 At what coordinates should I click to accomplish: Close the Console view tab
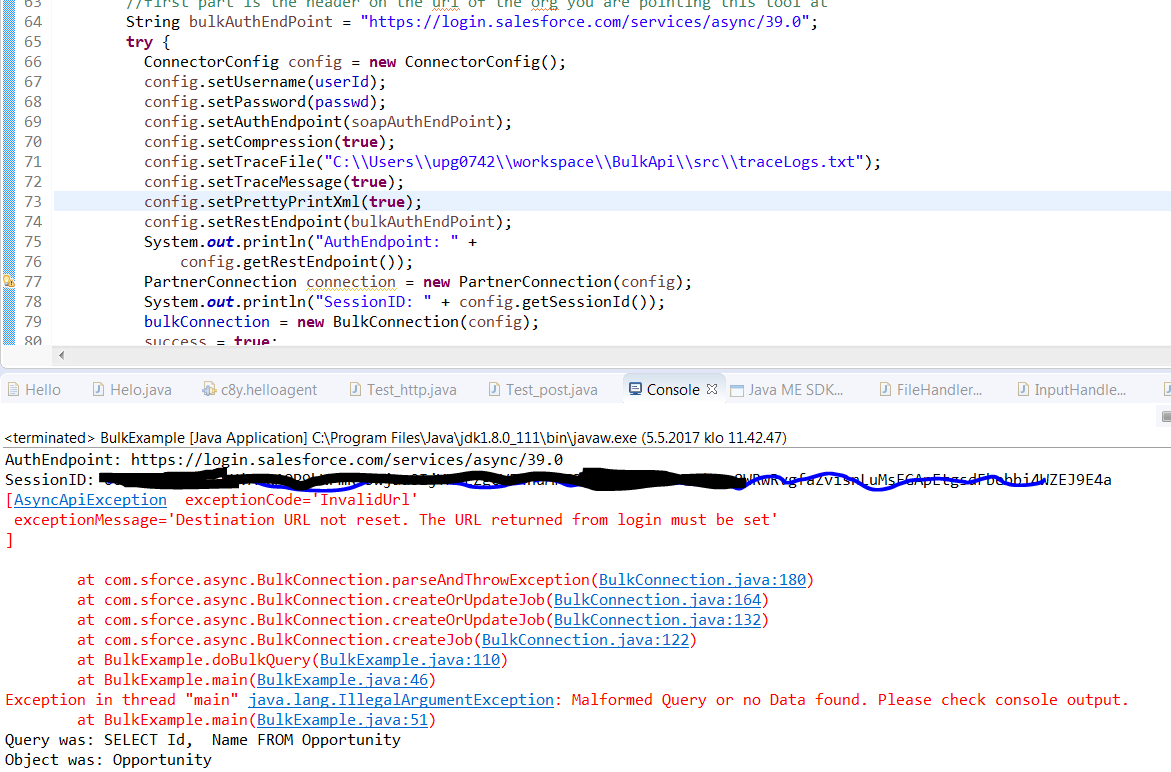point(712,389)
